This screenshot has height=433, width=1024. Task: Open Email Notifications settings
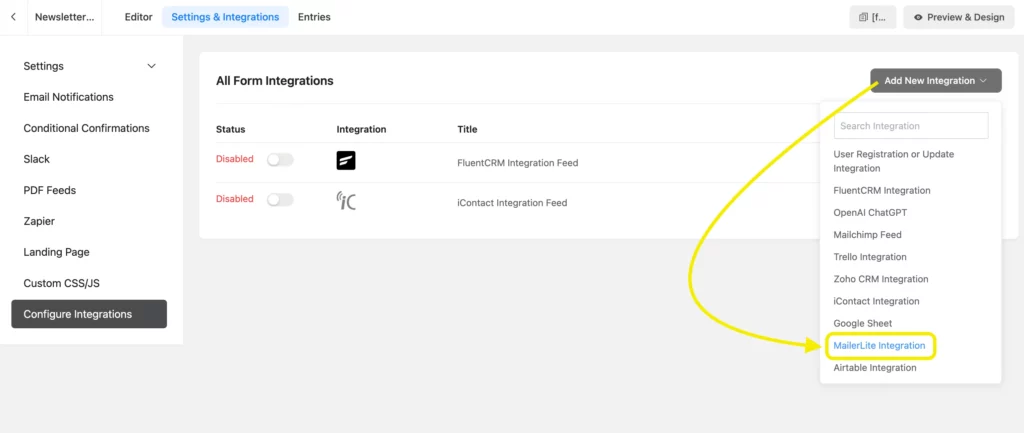[x=69, y=97]
